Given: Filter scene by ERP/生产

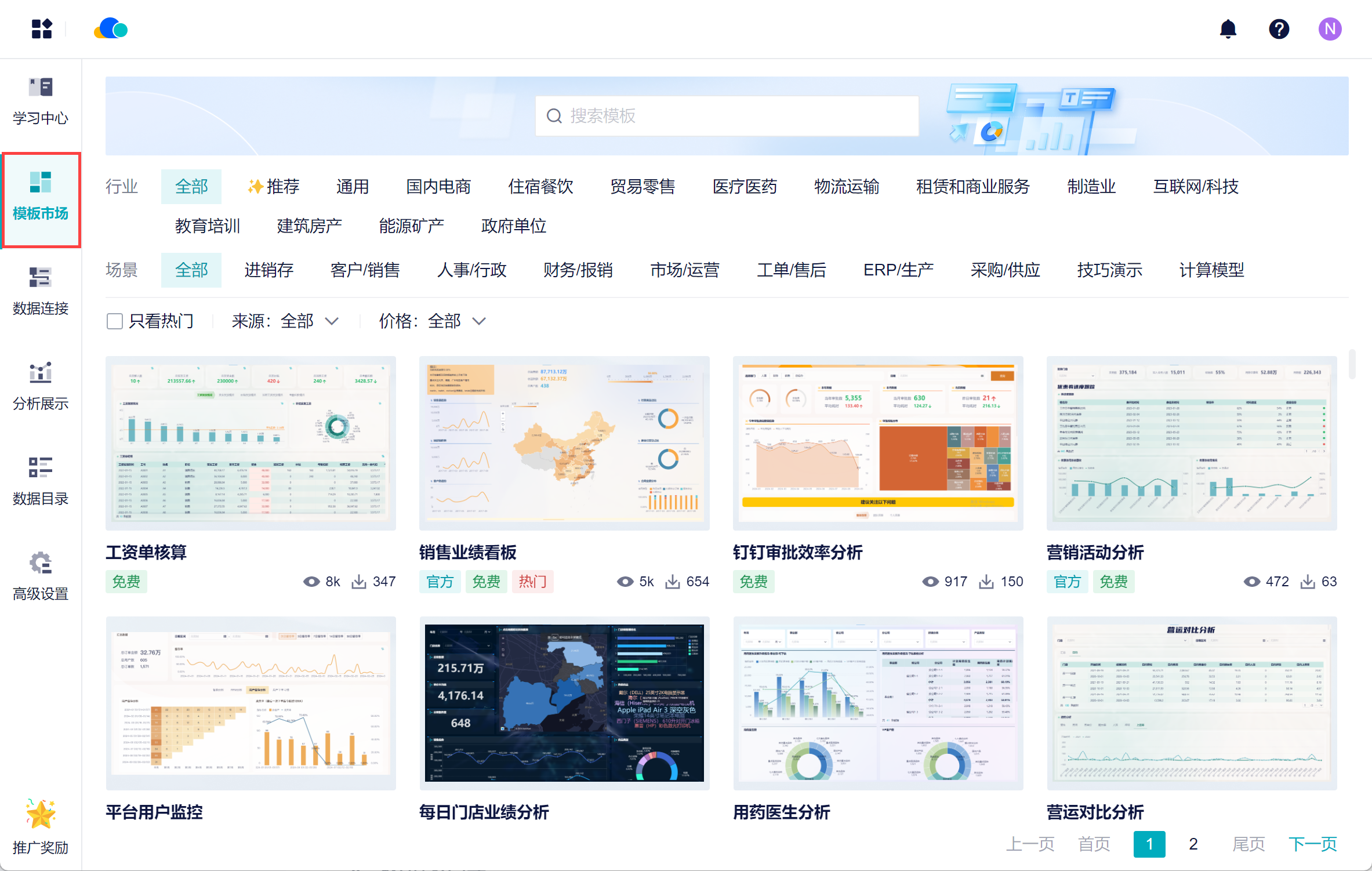Looking at the screenshot, I should point(899,270).
